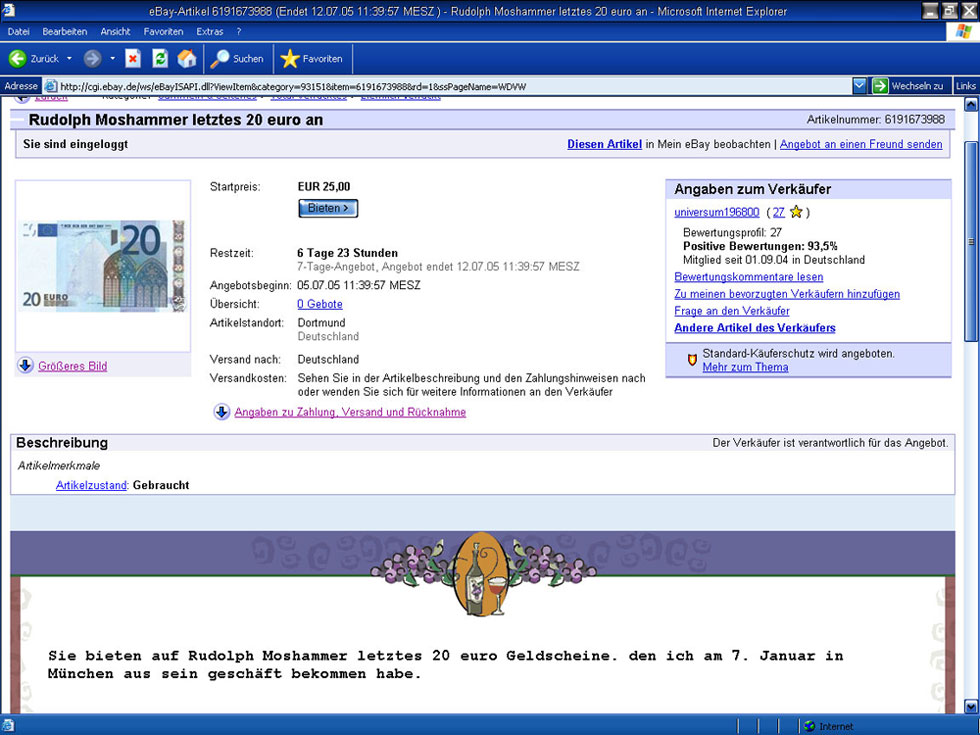Click the Zurück back arrow icon
The width and height of the screenshot is (980, 735).
[18, 59]
